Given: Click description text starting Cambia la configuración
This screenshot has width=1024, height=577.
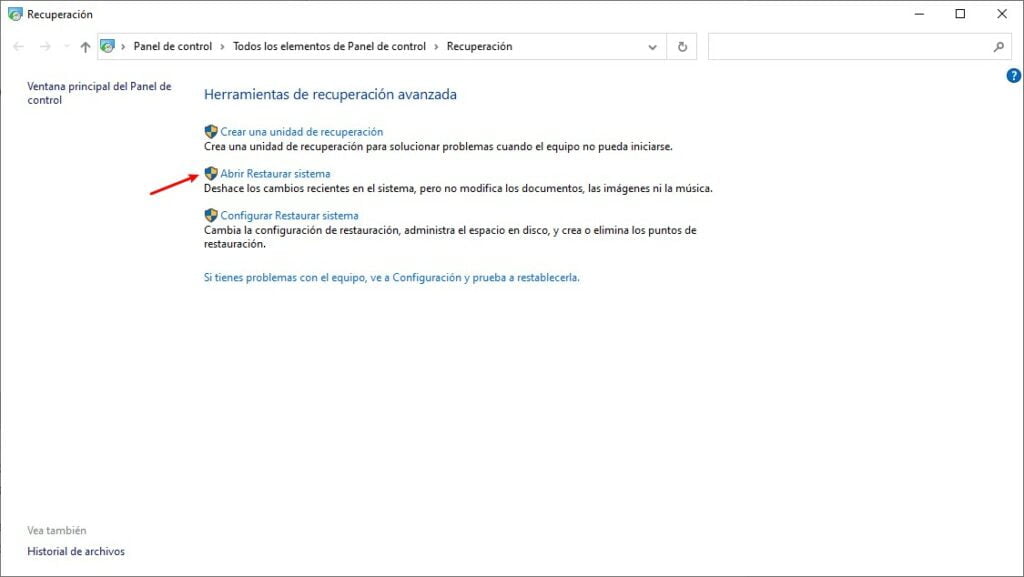Looking at the screenshot, I should coord(450,237).
